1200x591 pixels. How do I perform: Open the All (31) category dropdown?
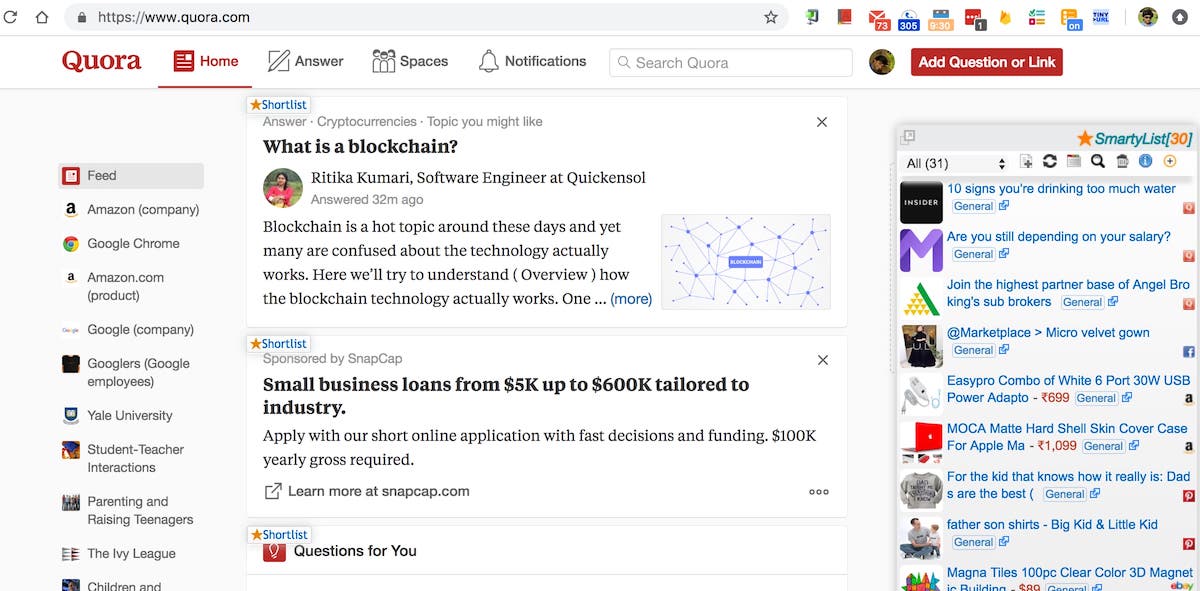pos(955,163)
